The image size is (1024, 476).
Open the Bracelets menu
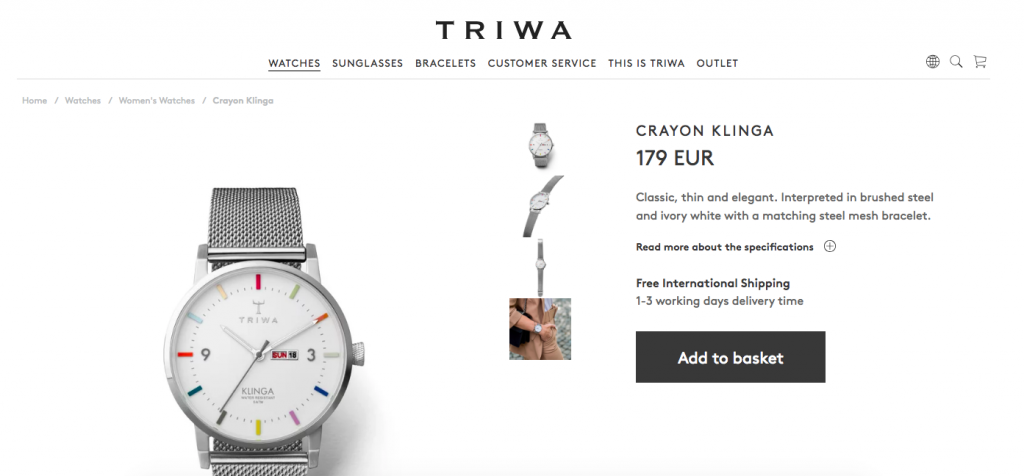[445, 63]
